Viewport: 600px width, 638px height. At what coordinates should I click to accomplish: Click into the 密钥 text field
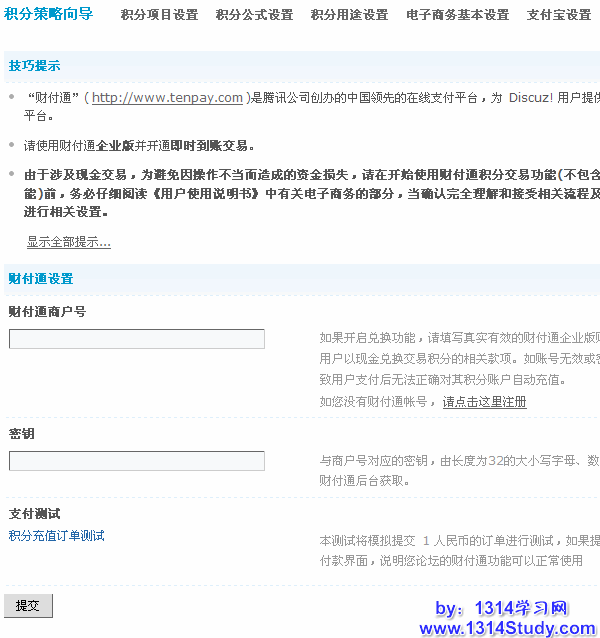[137, 461]
